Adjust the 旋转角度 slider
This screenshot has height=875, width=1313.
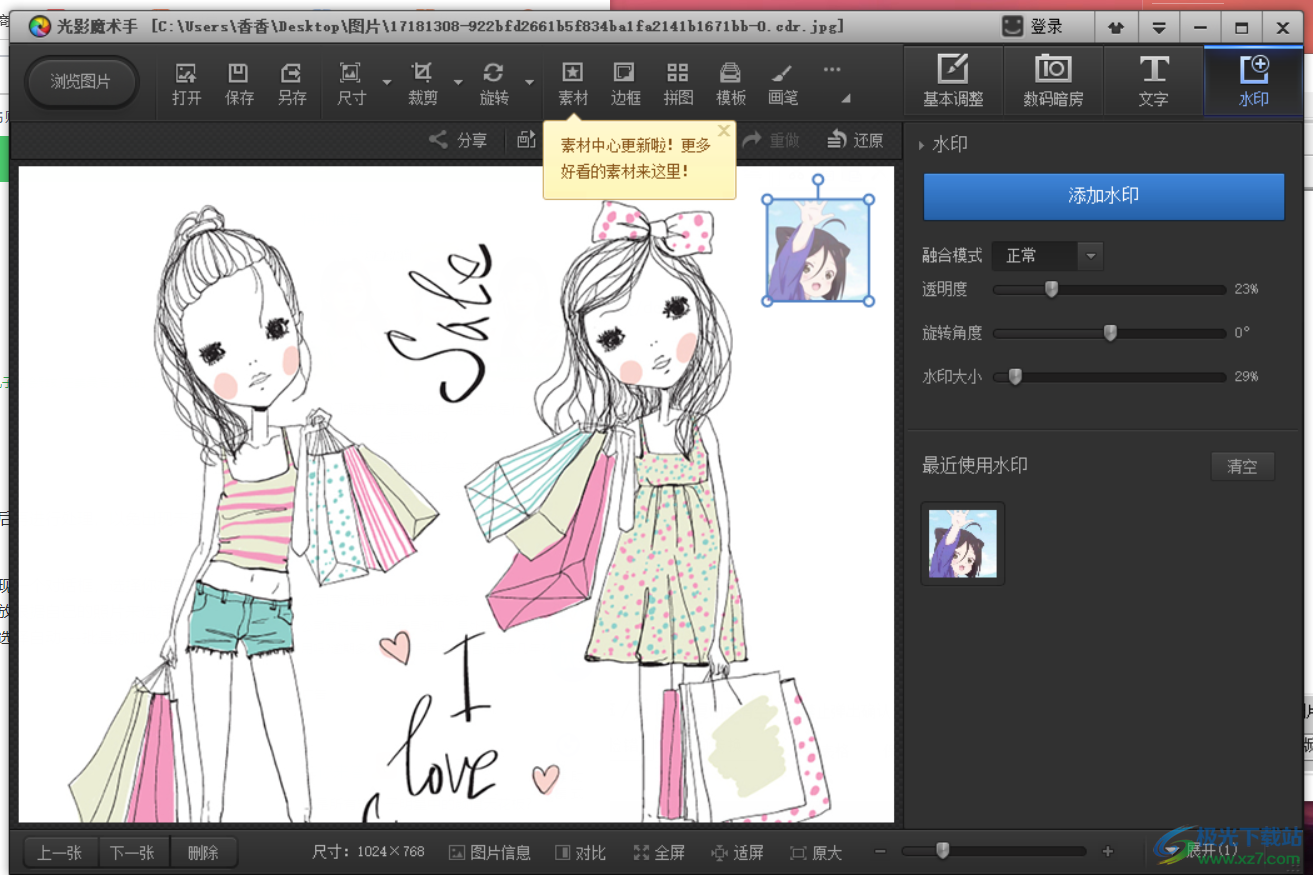click(x=1110, y=333)
